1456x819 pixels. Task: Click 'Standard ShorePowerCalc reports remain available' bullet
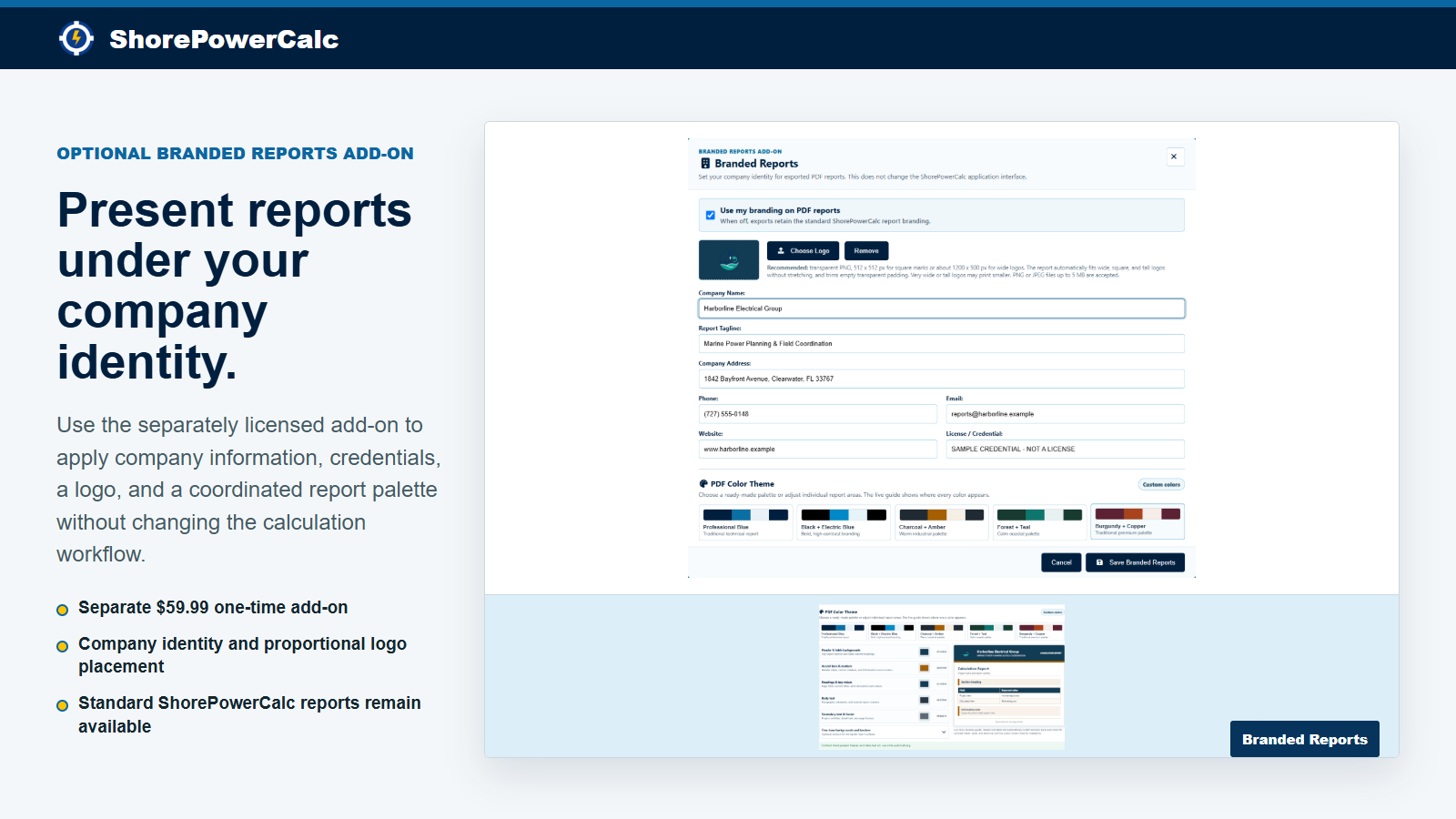click(x=249, y=714)
